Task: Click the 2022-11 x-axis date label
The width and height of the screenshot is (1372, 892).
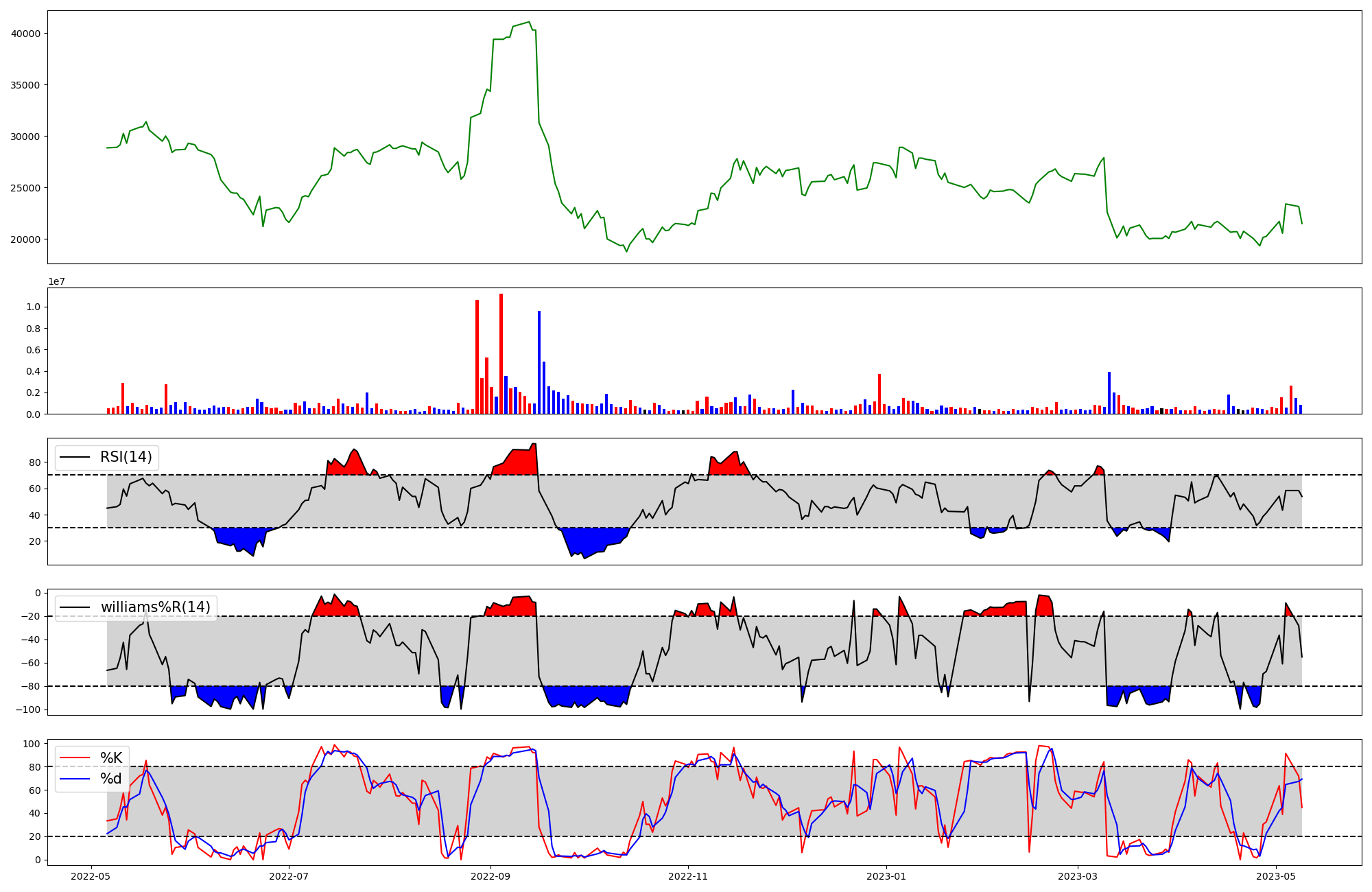Action: [687, 876]
